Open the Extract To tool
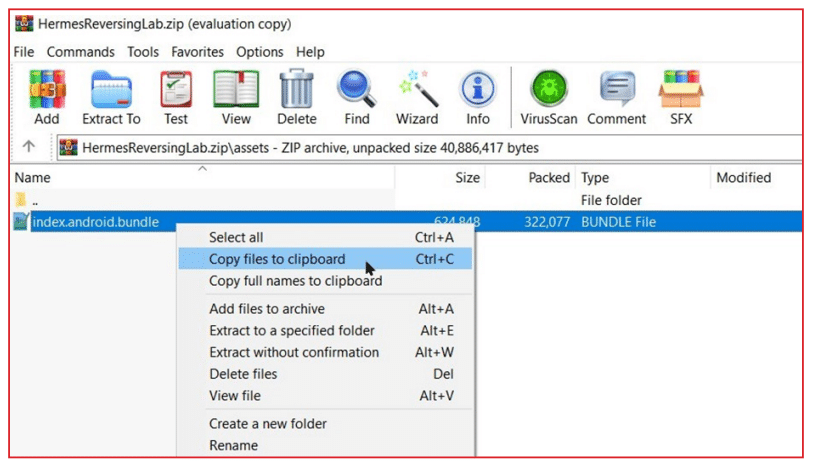Screen dimensions: 813x465 [x=111, y=97]
